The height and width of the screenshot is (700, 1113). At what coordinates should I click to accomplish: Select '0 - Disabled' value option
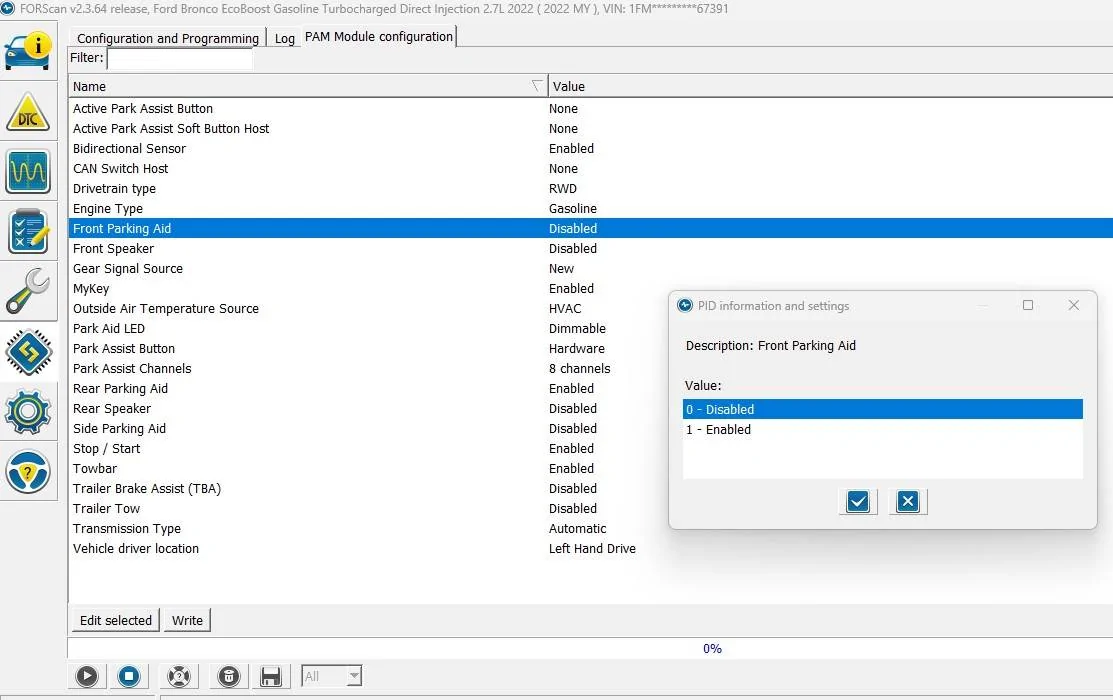pos(882,409)
